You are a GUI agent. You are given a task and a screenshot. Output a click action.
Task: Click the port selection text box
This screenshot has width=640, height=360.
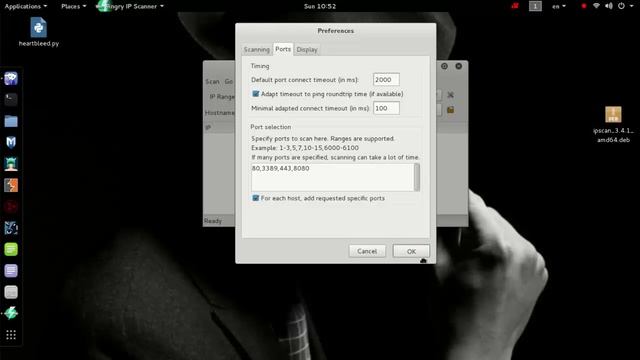point(332,177)
